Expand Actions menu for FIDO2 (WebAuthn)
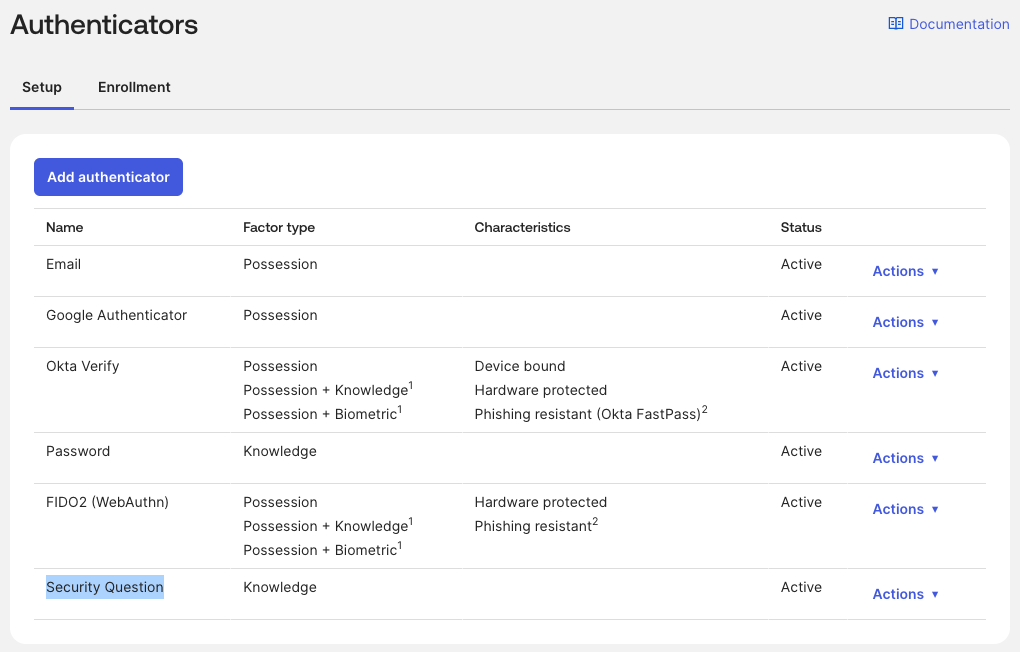 [905, 509]
